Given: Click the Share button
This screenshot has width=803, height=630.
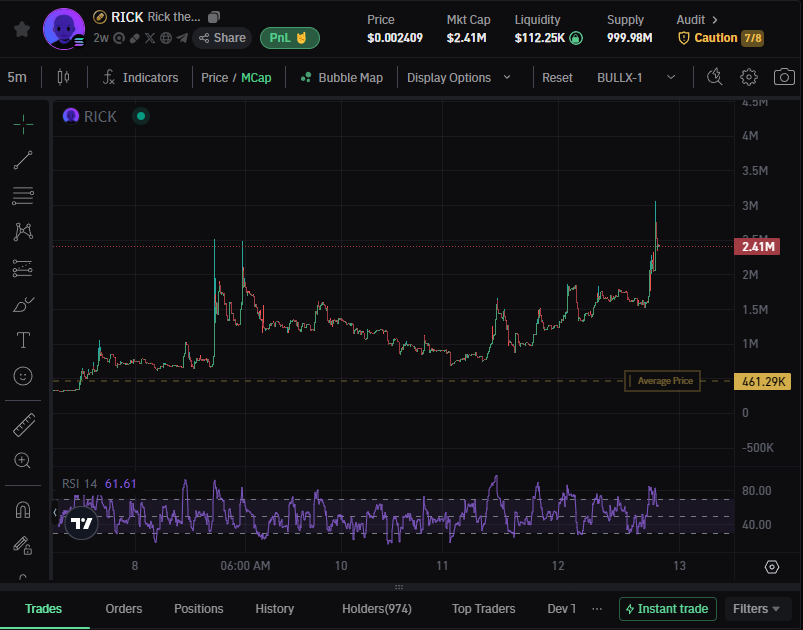Looking at the screenshot, I should [222, 38].
